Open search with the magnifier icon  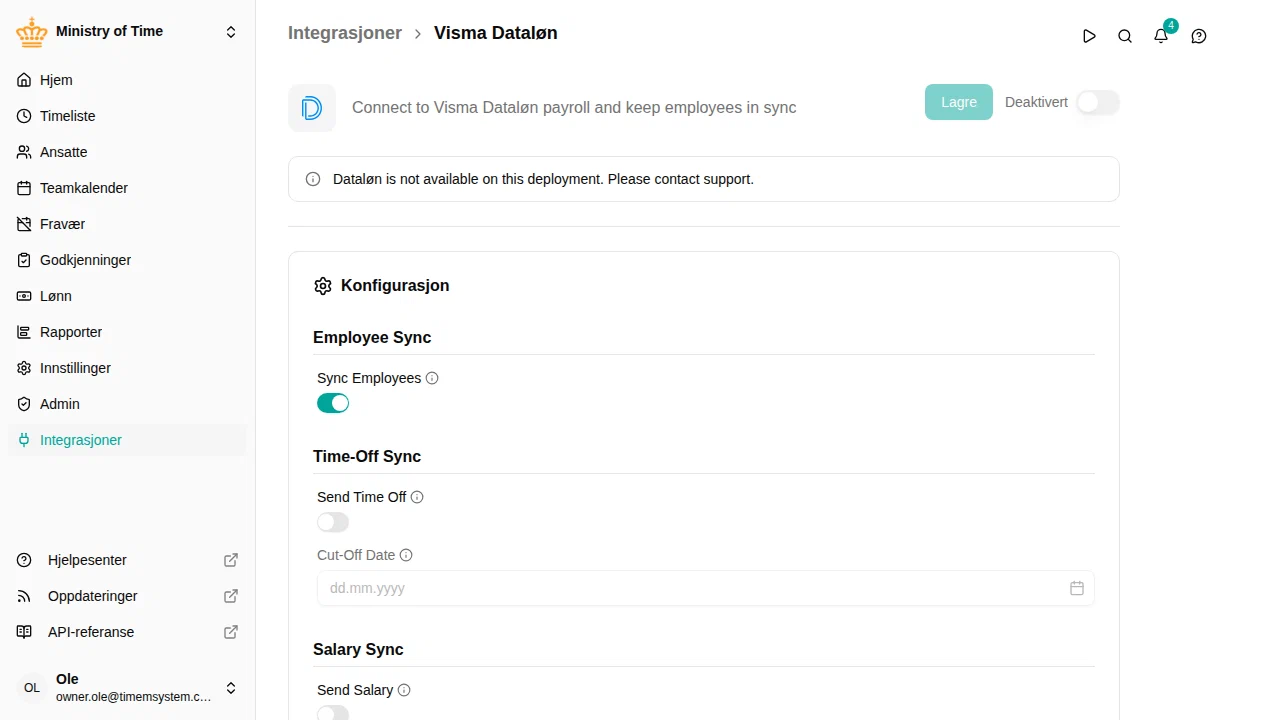(1125, 36)
